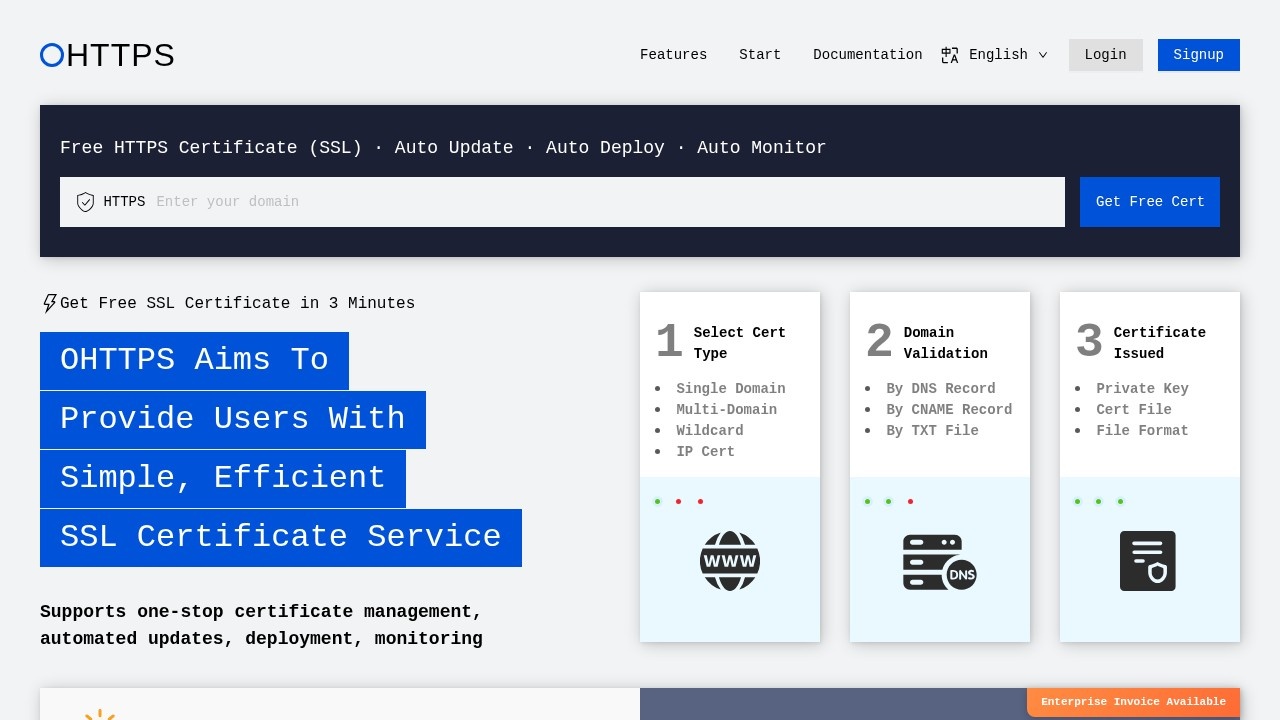
Task: Expand language menu via chevron arrow
Action: pyautogui.click(x=1043, y=55)
